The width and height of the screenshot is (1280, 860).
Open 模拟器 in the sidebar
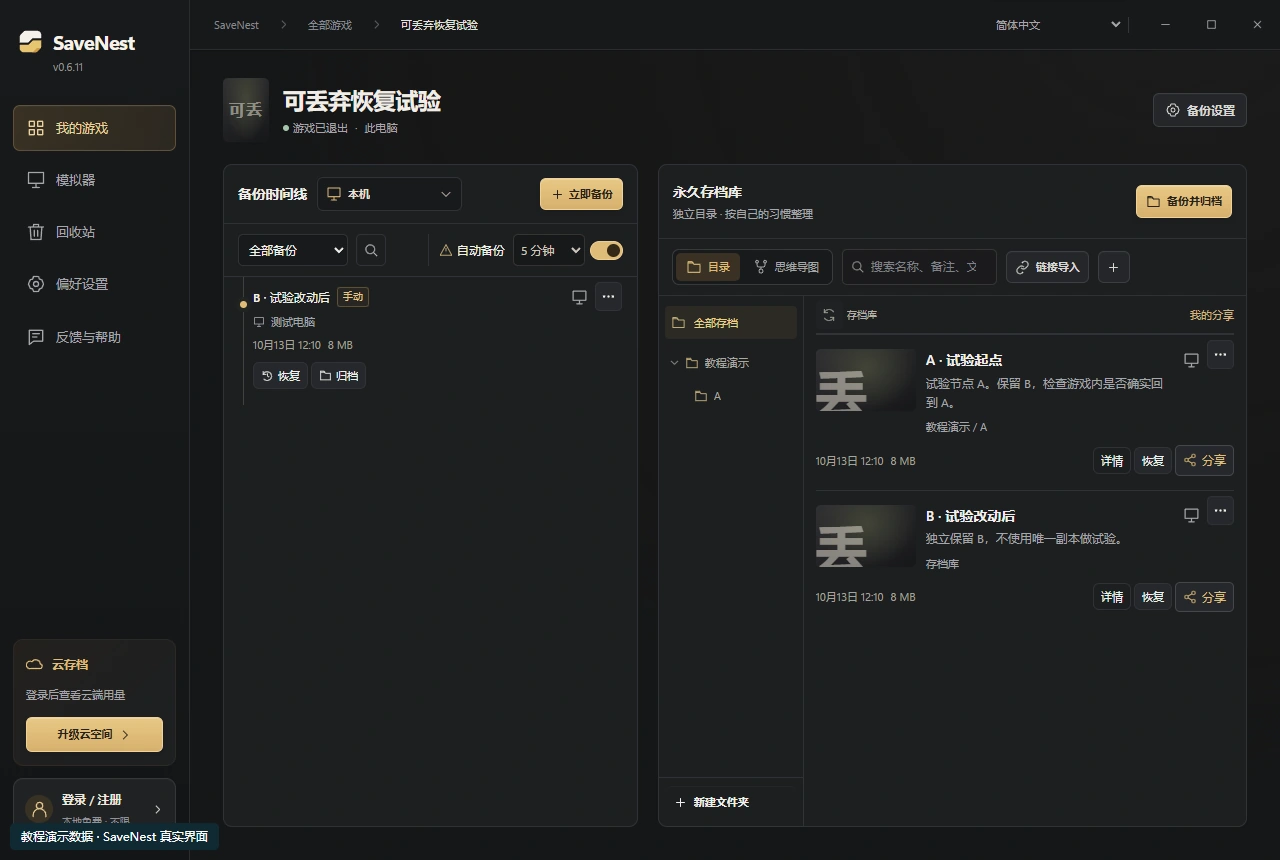pyautogui.click(x=95, y=180)
